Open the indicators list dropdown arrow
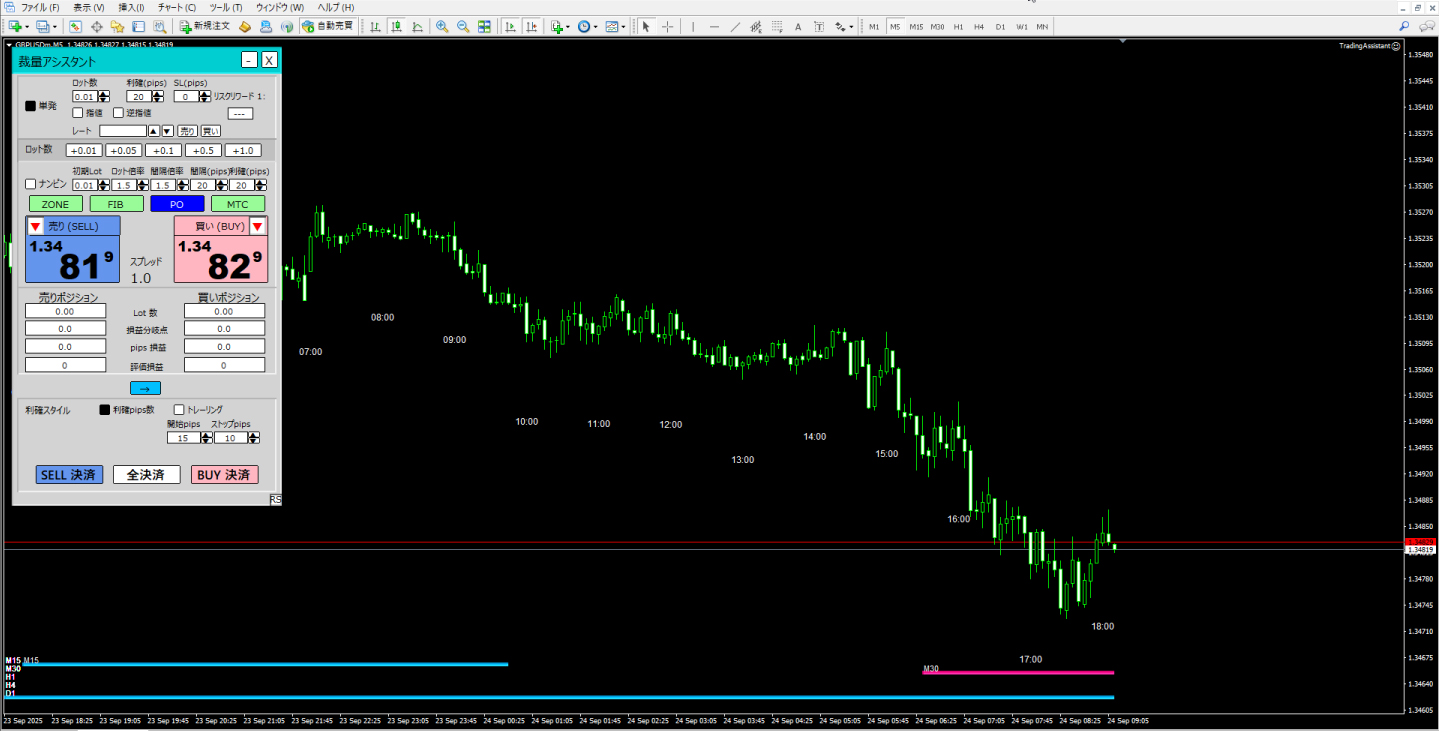Image resolution: width=1439 pixels, height=731 pixels. (x=569, y=26)
